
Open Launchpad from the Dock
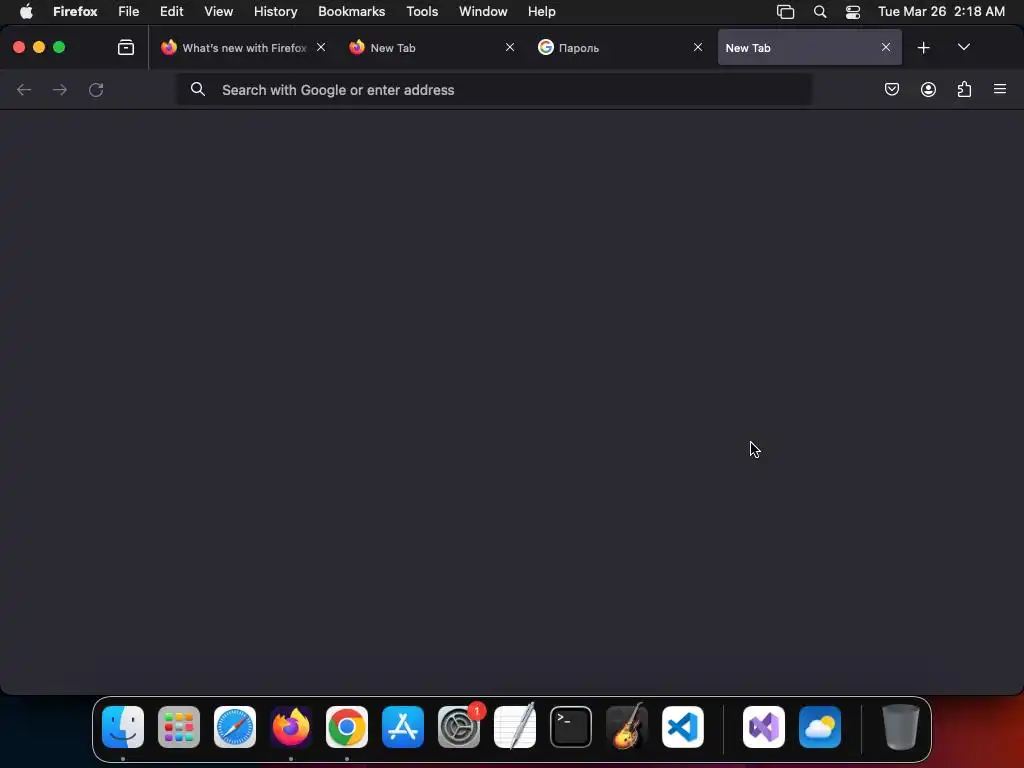(x=179, y=727)
